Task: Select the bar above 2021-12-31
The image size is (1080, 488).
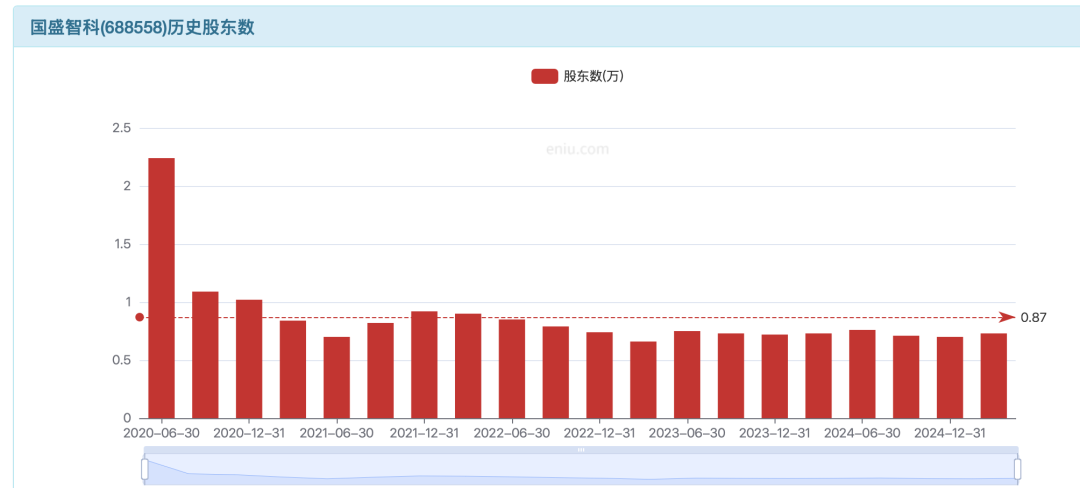Action: [x=424, y=365]
